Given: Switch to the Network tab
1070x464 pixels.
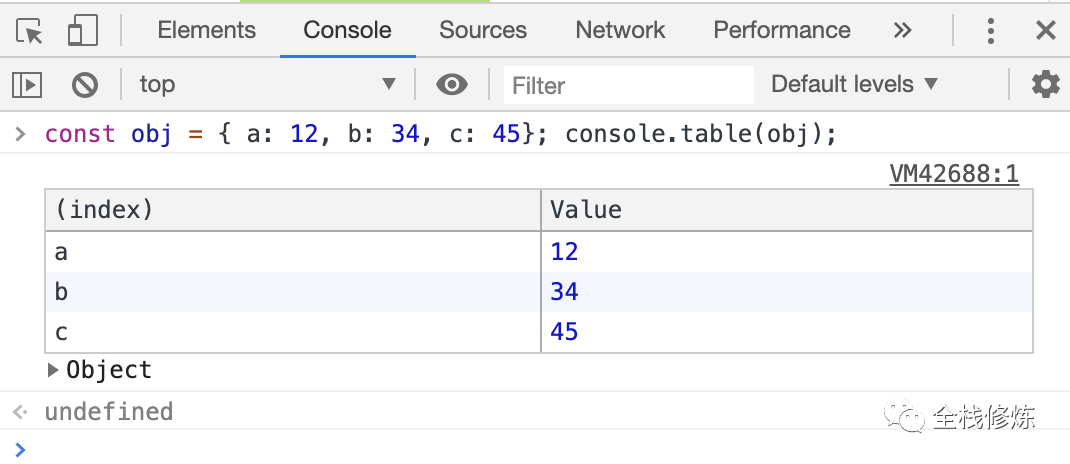Looking at the screenshot, I should coord(620,31).
